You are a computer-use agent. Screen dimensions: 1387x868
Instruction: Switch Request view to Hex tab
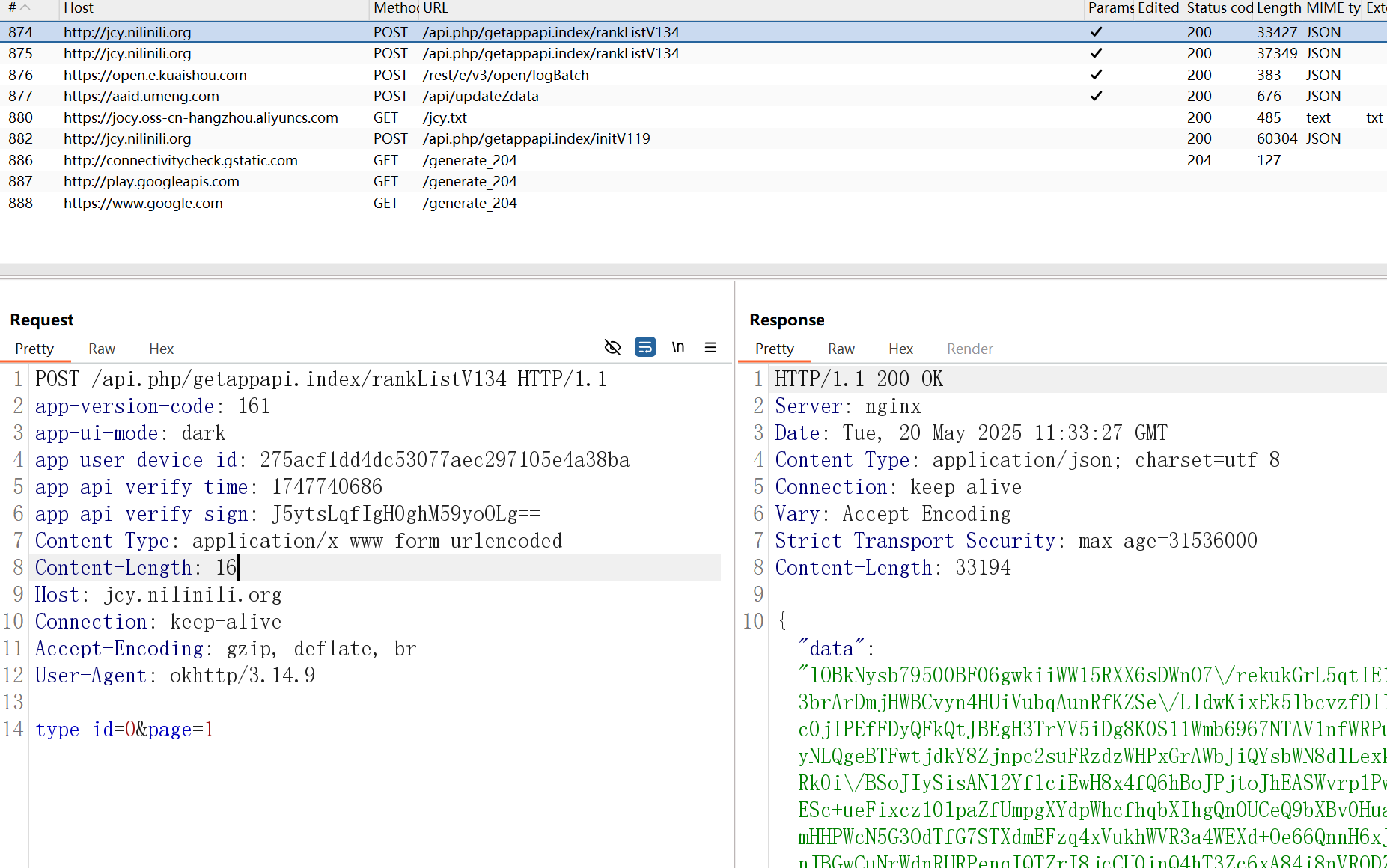161,349
